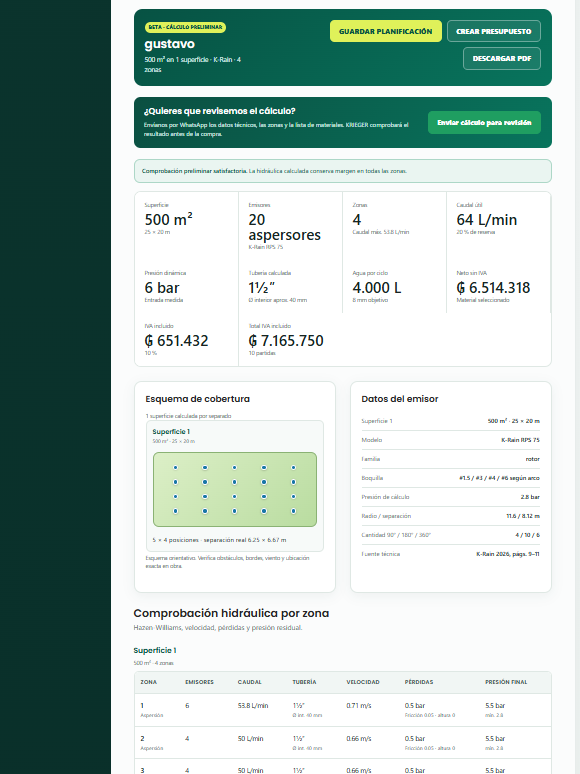Click the '4.000 L' agua por ciclo value
The width and height of the screenshot is (580, 774).
click(x=377, y=288)
